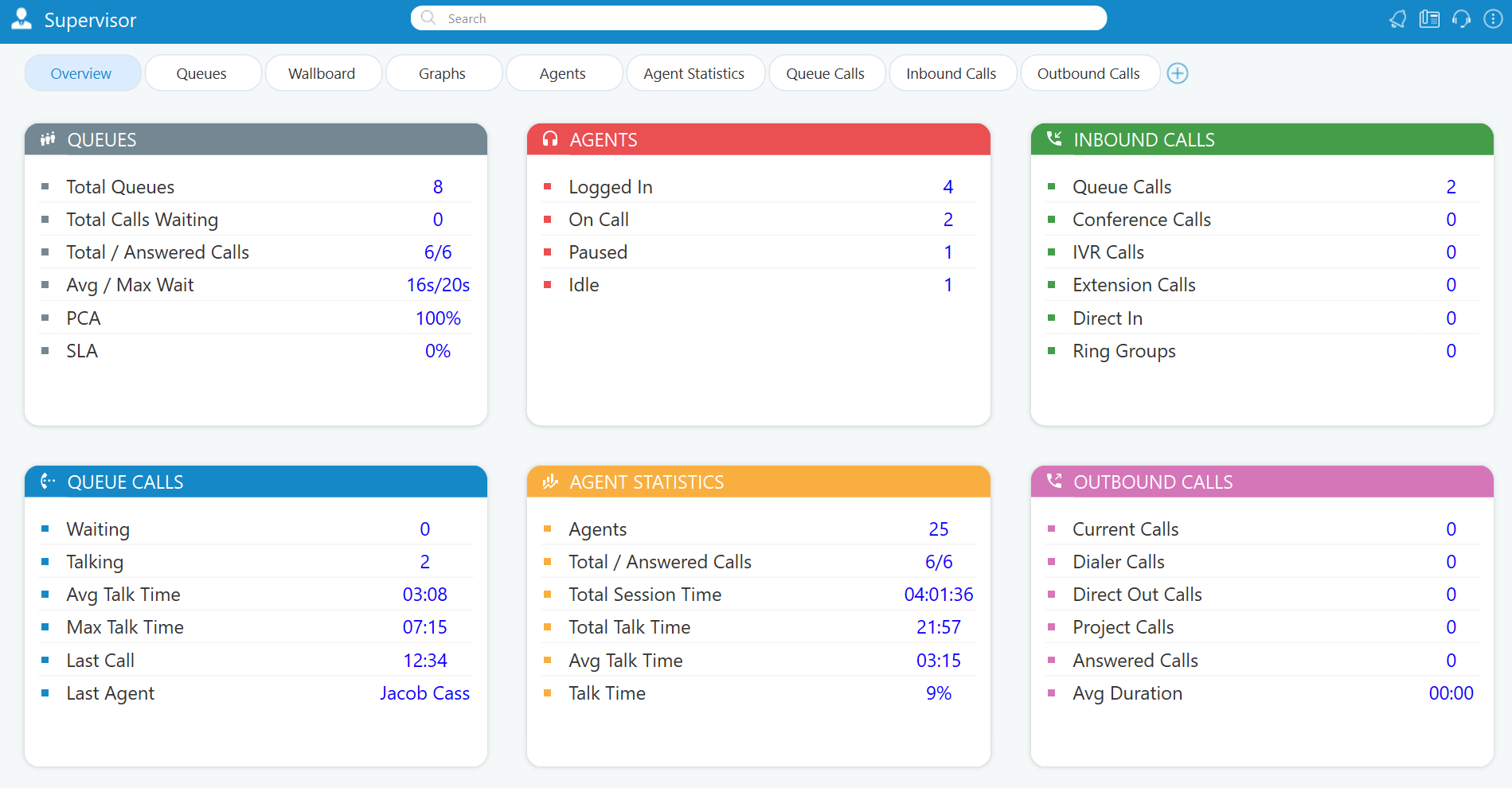1512x788 pixels.
Task: Click the Supervisor user icon
Action: (x=21, y=19)
